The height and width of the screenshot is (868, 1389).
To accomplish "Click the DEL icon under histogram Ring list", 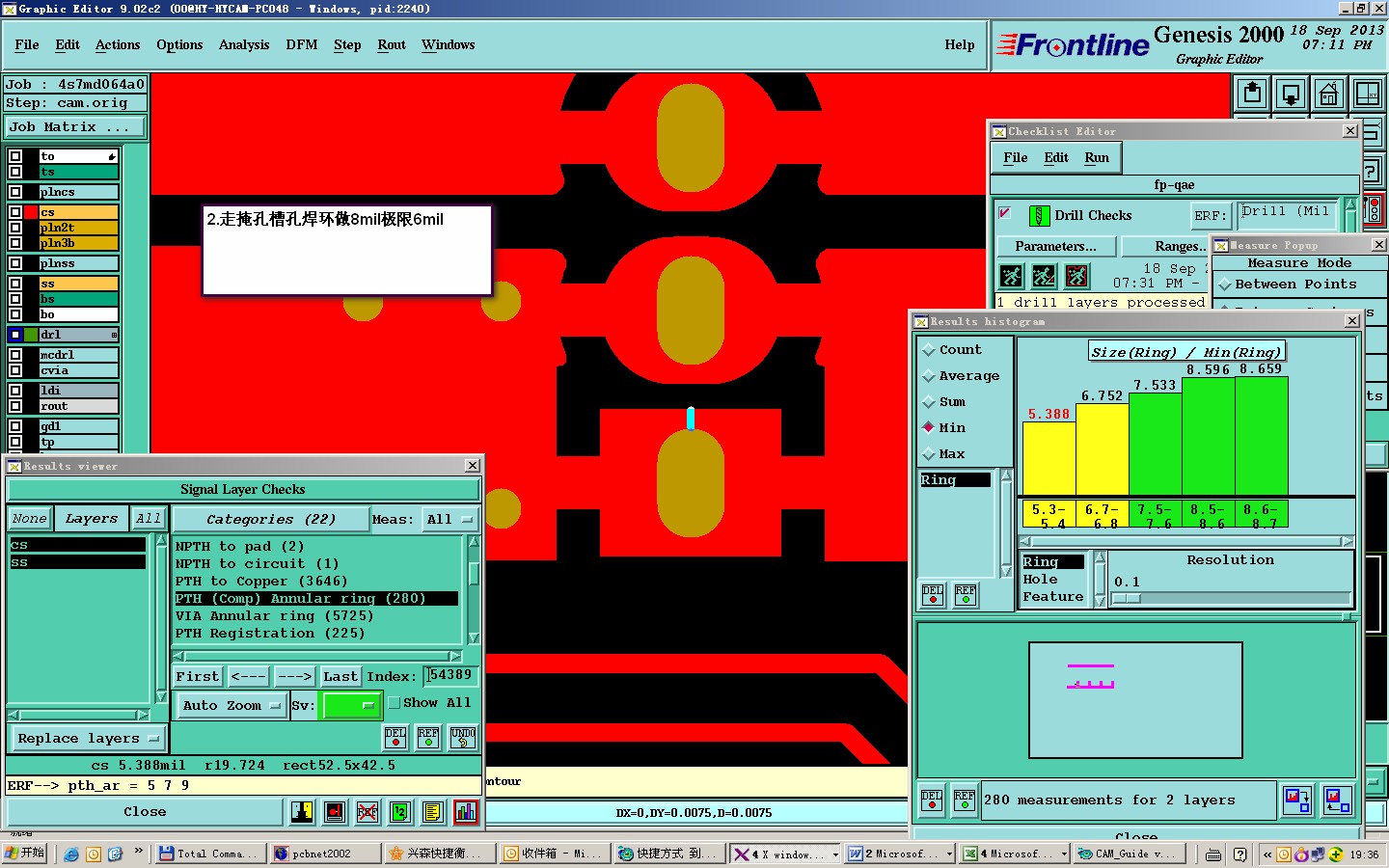I will pos(933,595).
